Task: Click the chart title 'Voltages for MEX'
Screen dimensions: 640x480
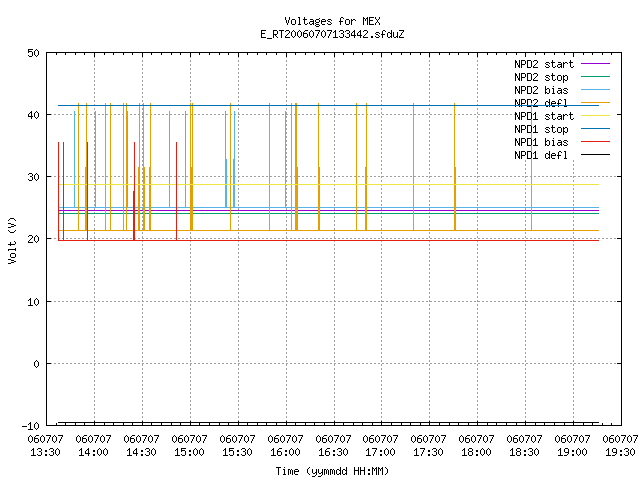Action: click(332, 21)
